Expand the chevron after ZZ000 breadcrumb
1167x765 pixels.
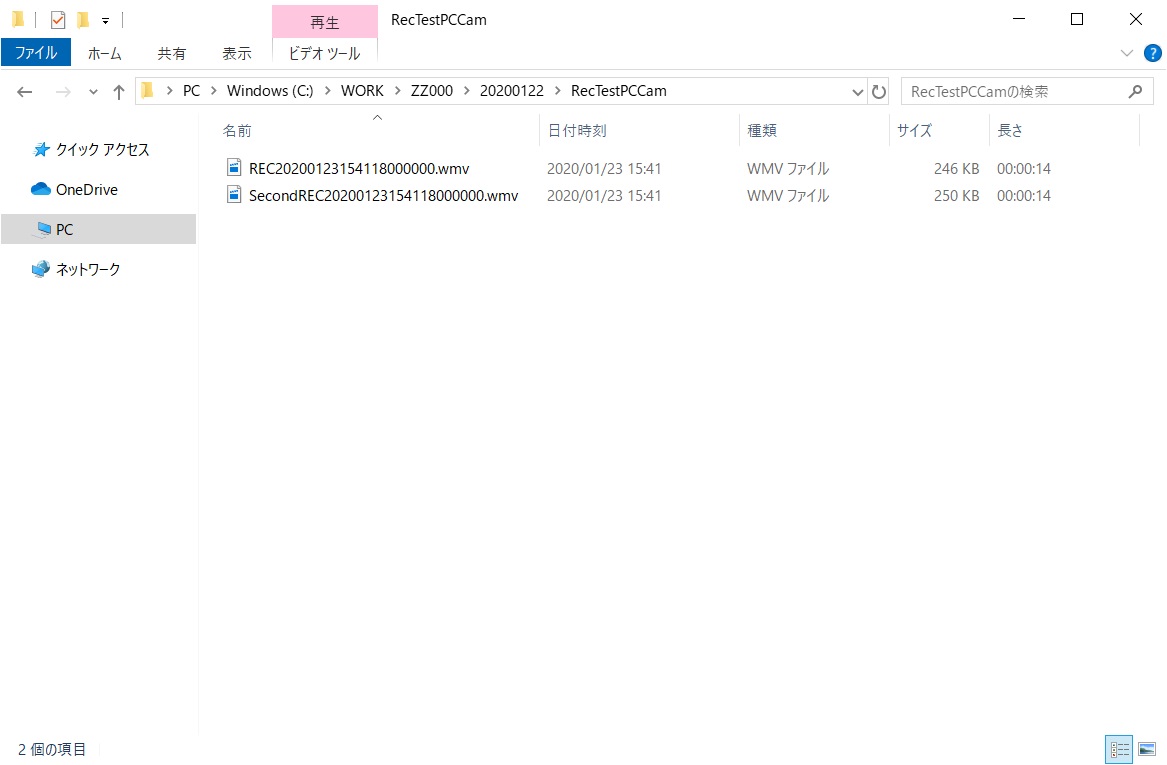point(467,91)
